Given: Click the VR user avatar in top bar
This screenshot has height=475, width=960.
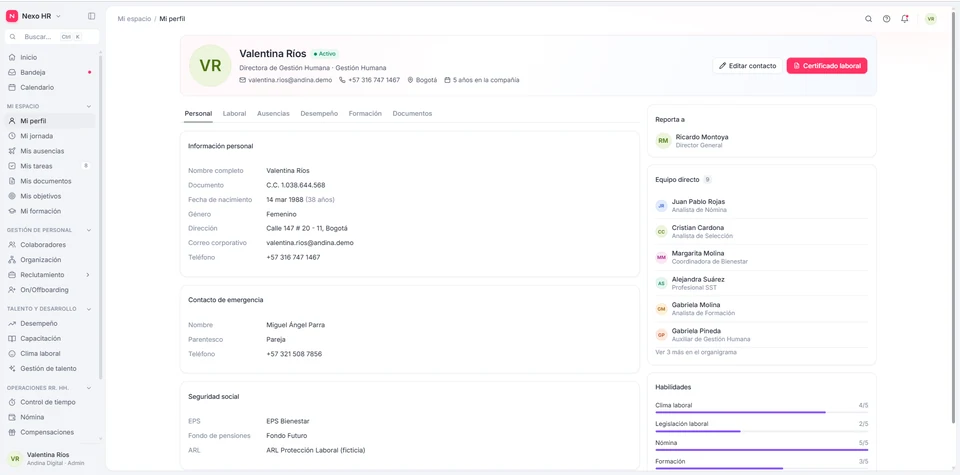Looking at the screenshot, I should tap(931, 19).
